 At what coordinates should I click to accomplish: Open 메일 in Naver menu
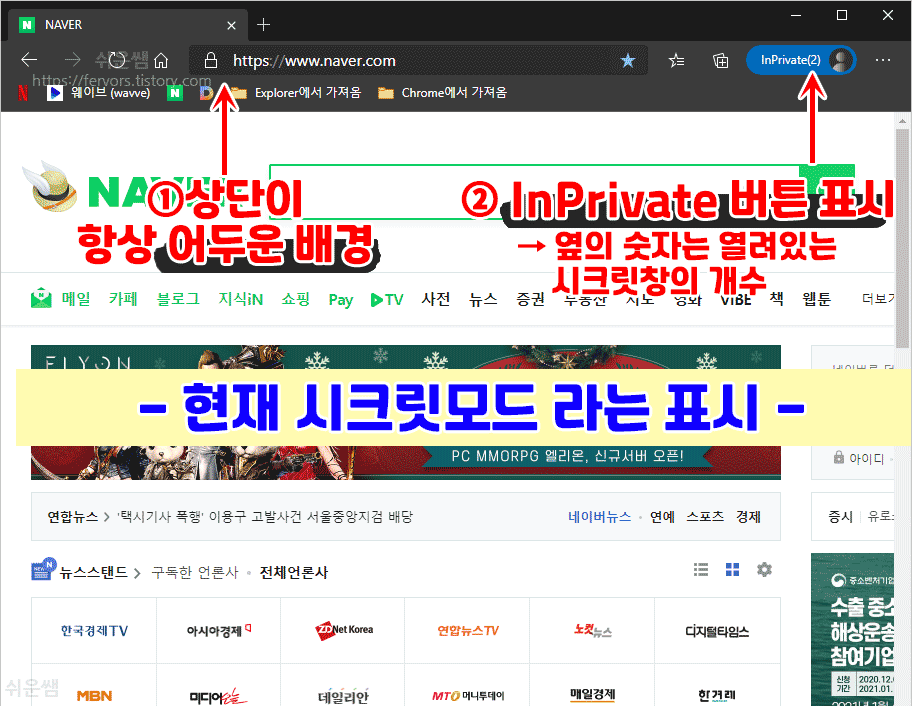pyautogui.click(x=76, y=299)
